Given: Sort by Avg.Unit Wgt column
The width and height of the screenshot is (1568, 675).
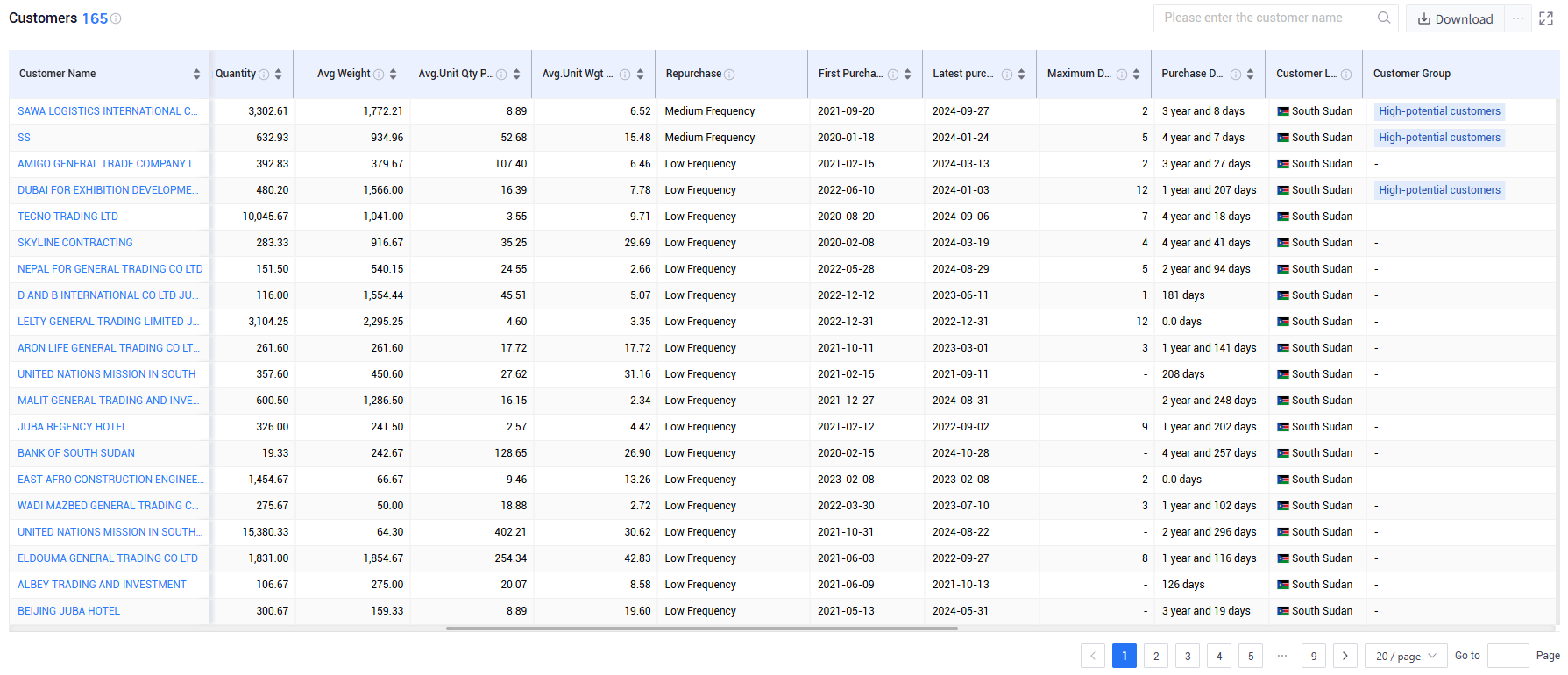Looking at the screenshot, I should pyautogui.click(x=640, y=74).
